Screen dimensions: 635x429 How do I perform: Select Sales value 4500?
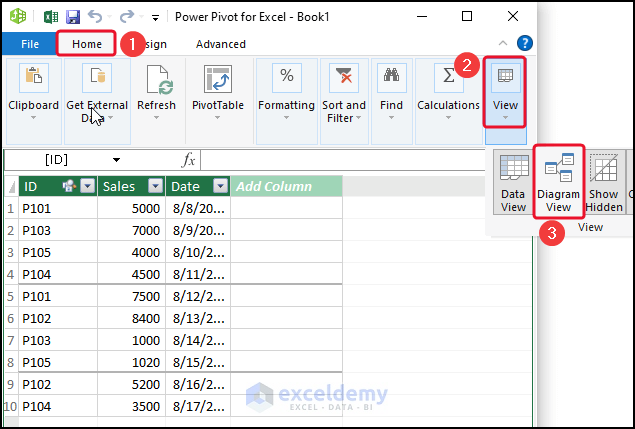pos(132,274)
